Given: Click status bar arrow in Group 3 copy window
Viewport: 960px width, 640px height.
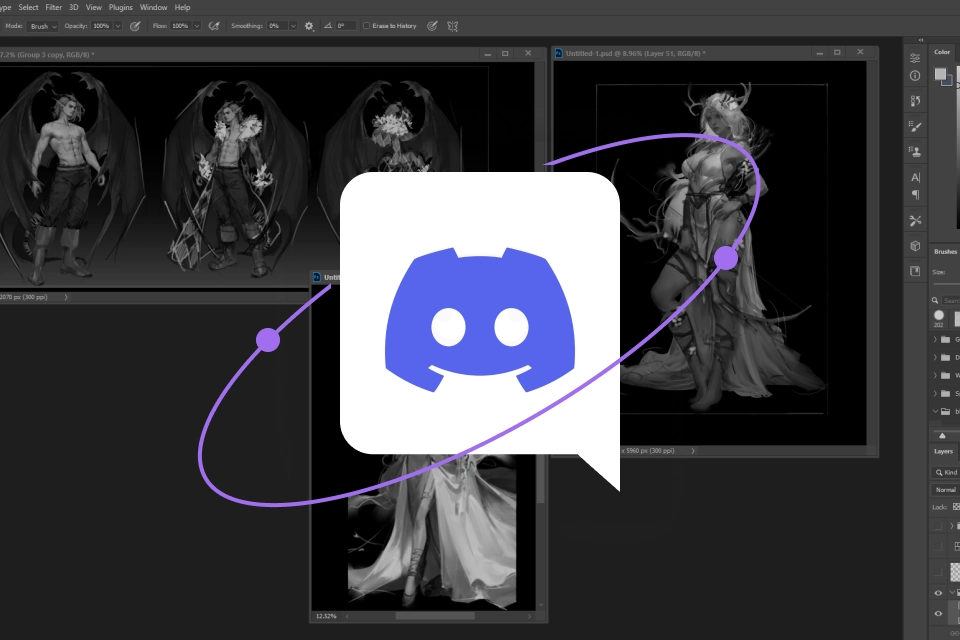Looking at the screenshot, I should point(66,297).
